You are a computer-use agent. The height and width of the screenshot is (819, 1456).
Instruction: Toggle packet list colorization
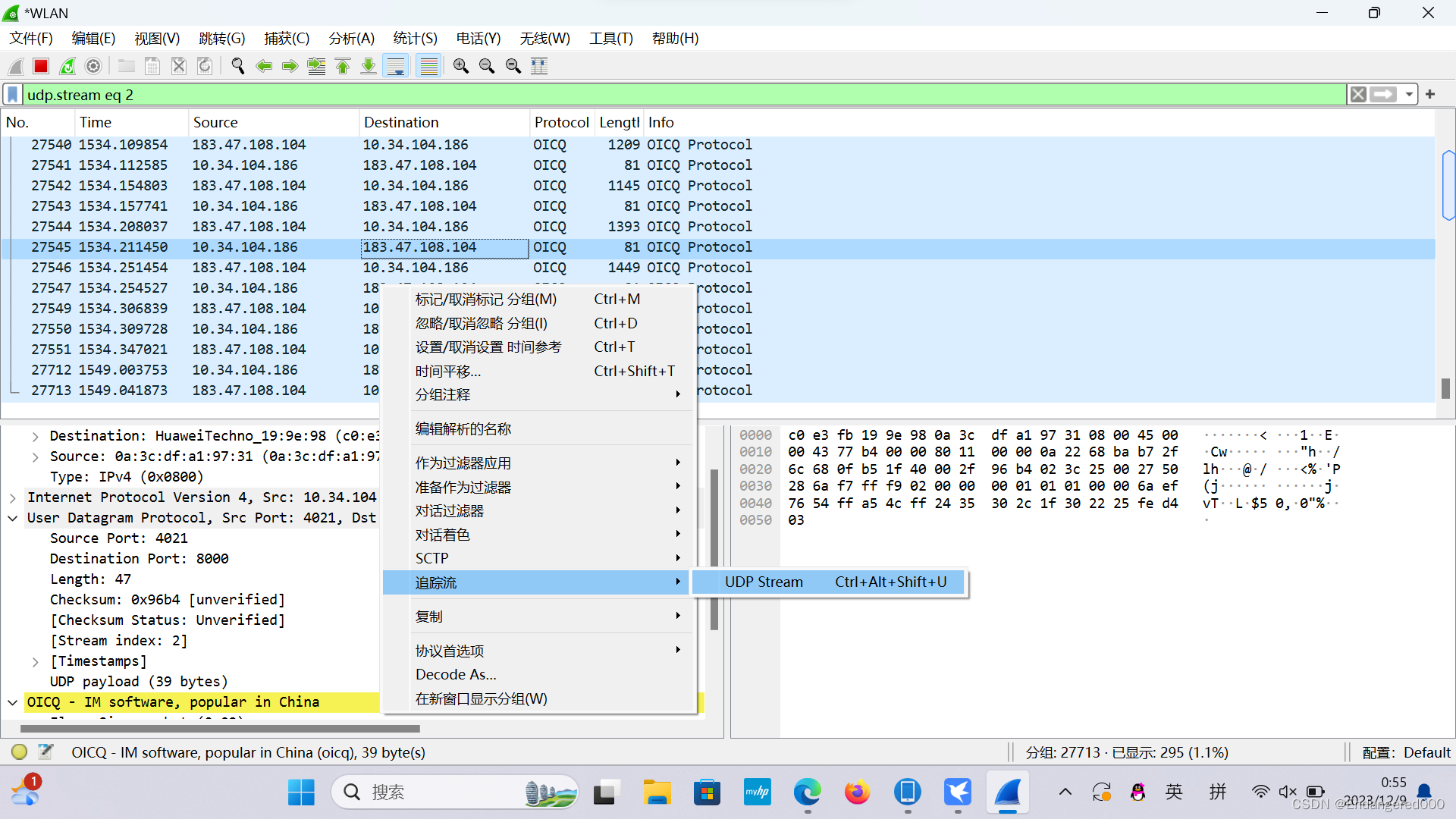[x=429, y=67]
